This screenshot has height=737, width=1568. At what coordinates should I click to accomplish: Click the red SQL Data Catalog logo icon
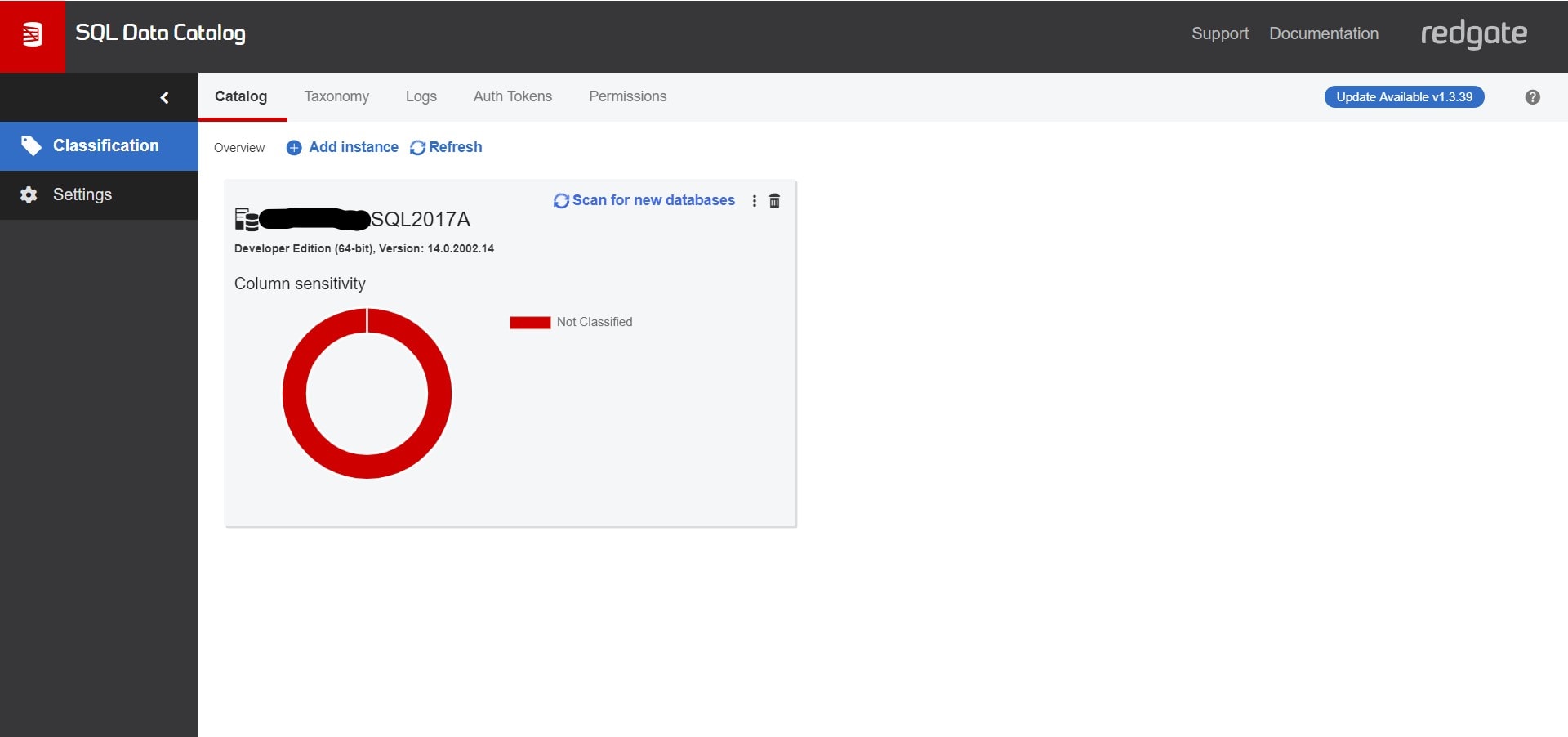click(x=33, y=35)
